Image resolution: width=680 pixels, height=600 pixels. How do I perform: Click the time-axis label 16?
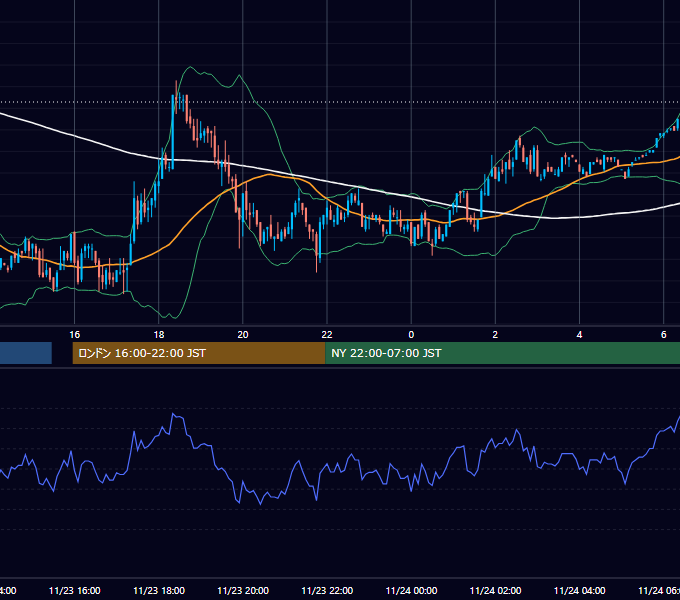[x=75, y=334]
